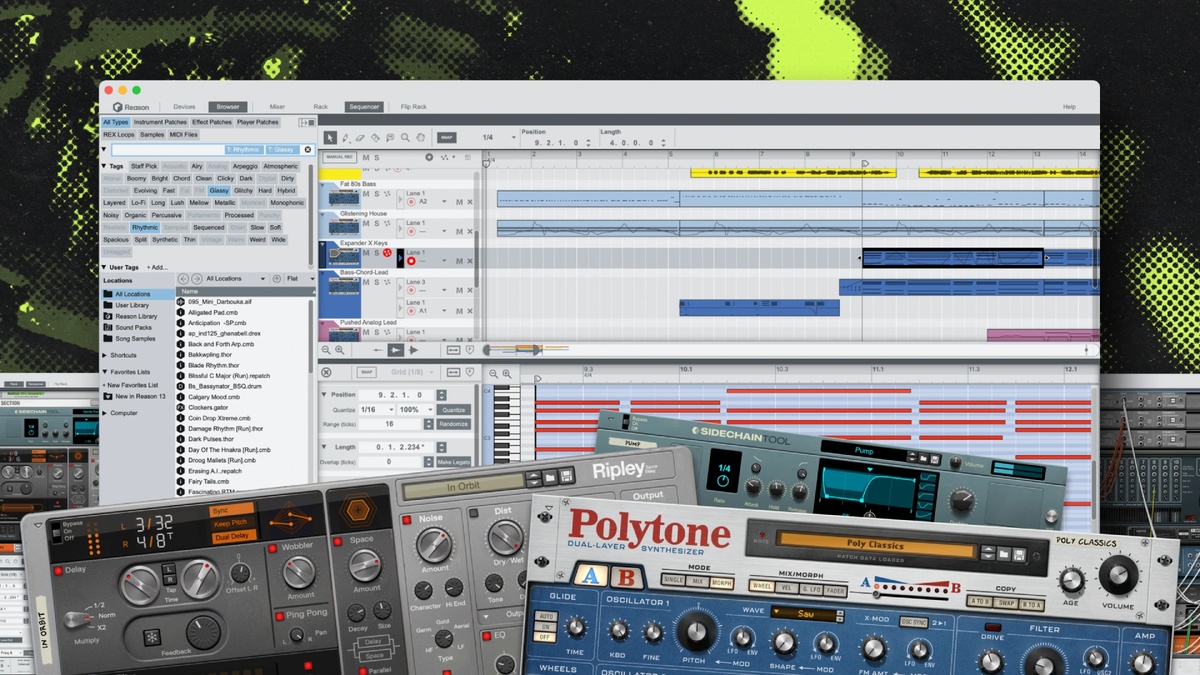Switch to the Mixer tab
Image resolution: width=1200 pixels, height=675 pixels.
pos(277,107)
